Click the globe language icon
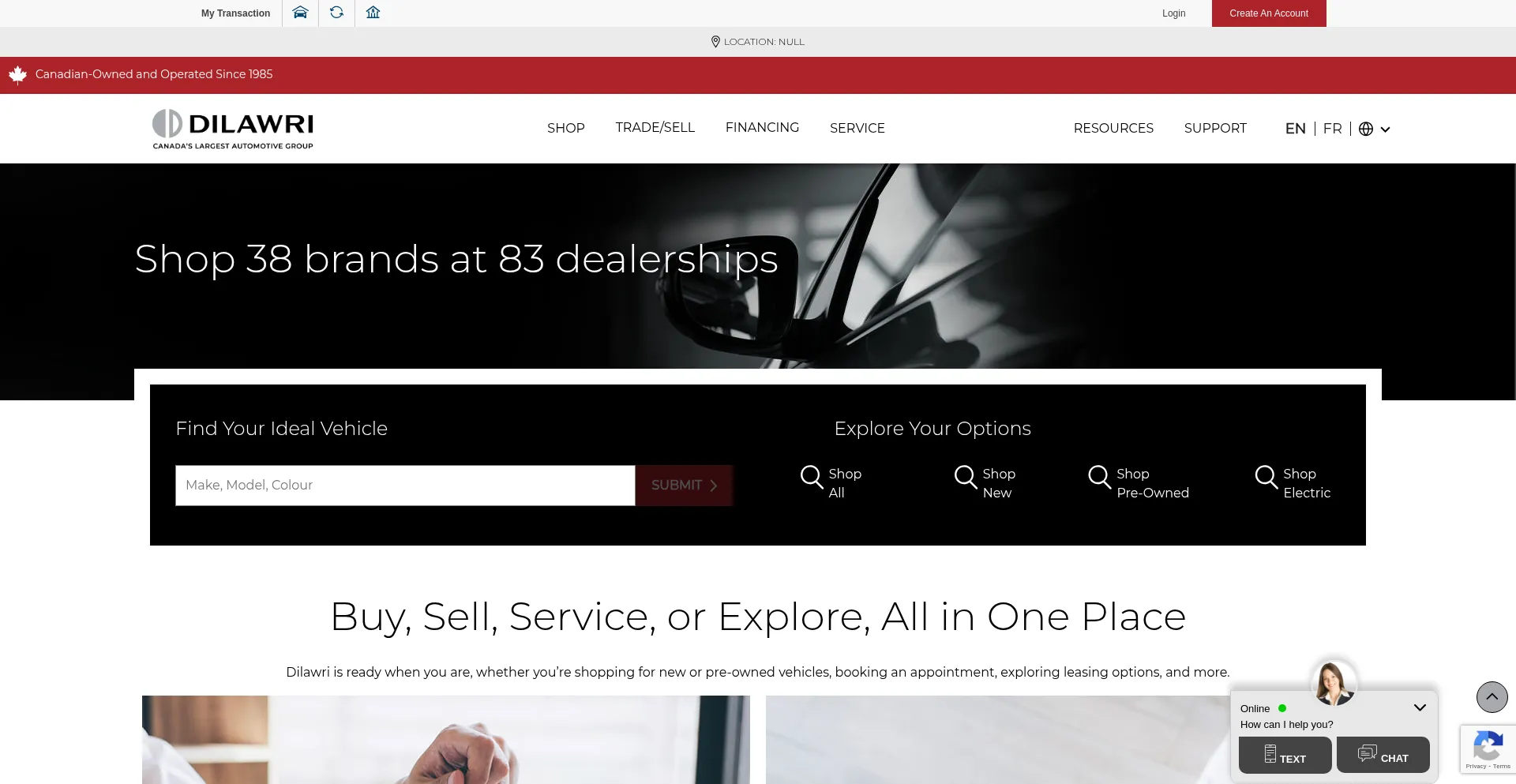Screen dimensions: 1516x784 (1366, 129)
